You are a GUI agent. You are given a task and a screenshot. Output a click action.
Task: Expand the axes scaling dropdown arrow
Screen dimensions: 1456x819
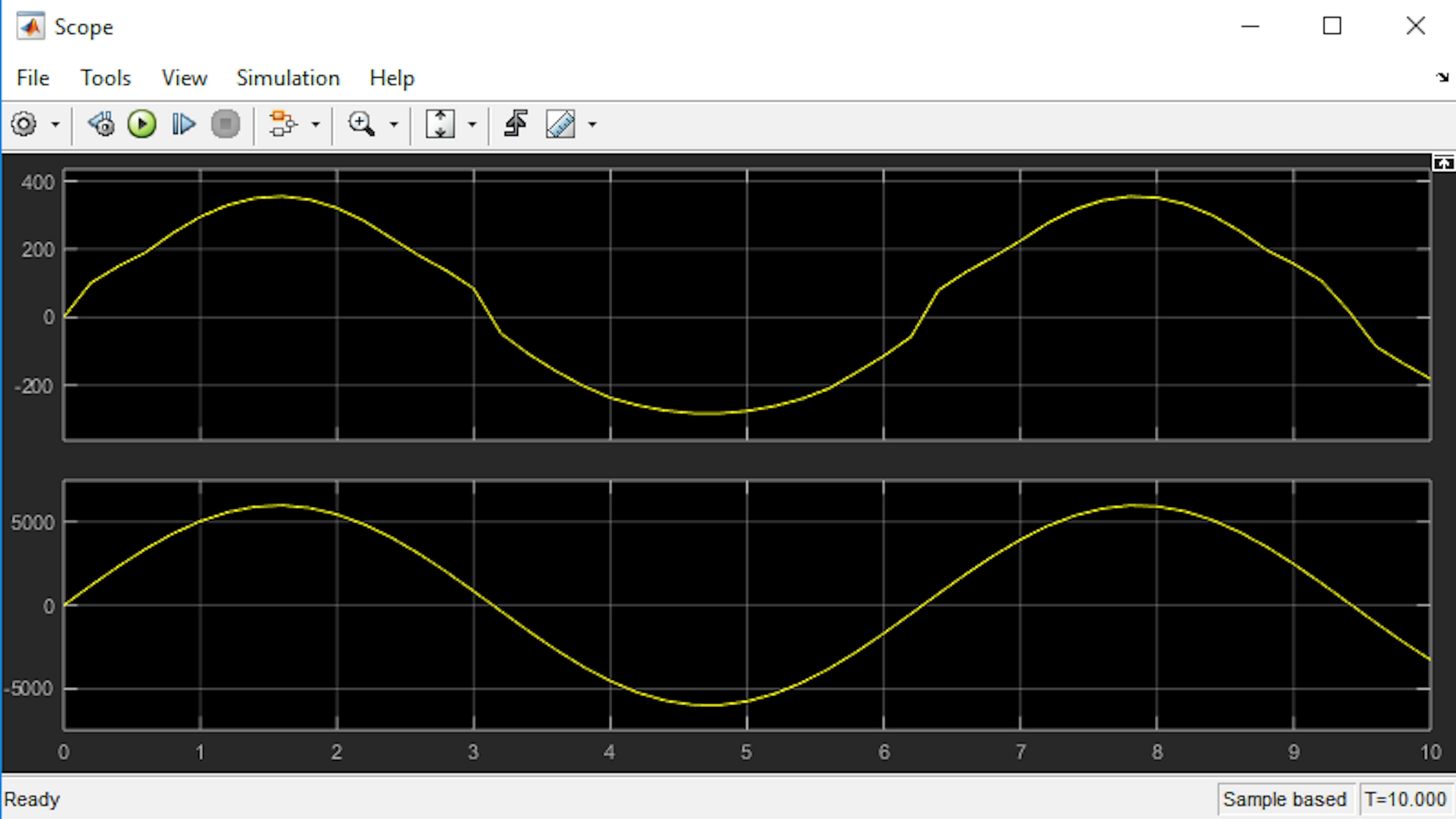[472, 124]
